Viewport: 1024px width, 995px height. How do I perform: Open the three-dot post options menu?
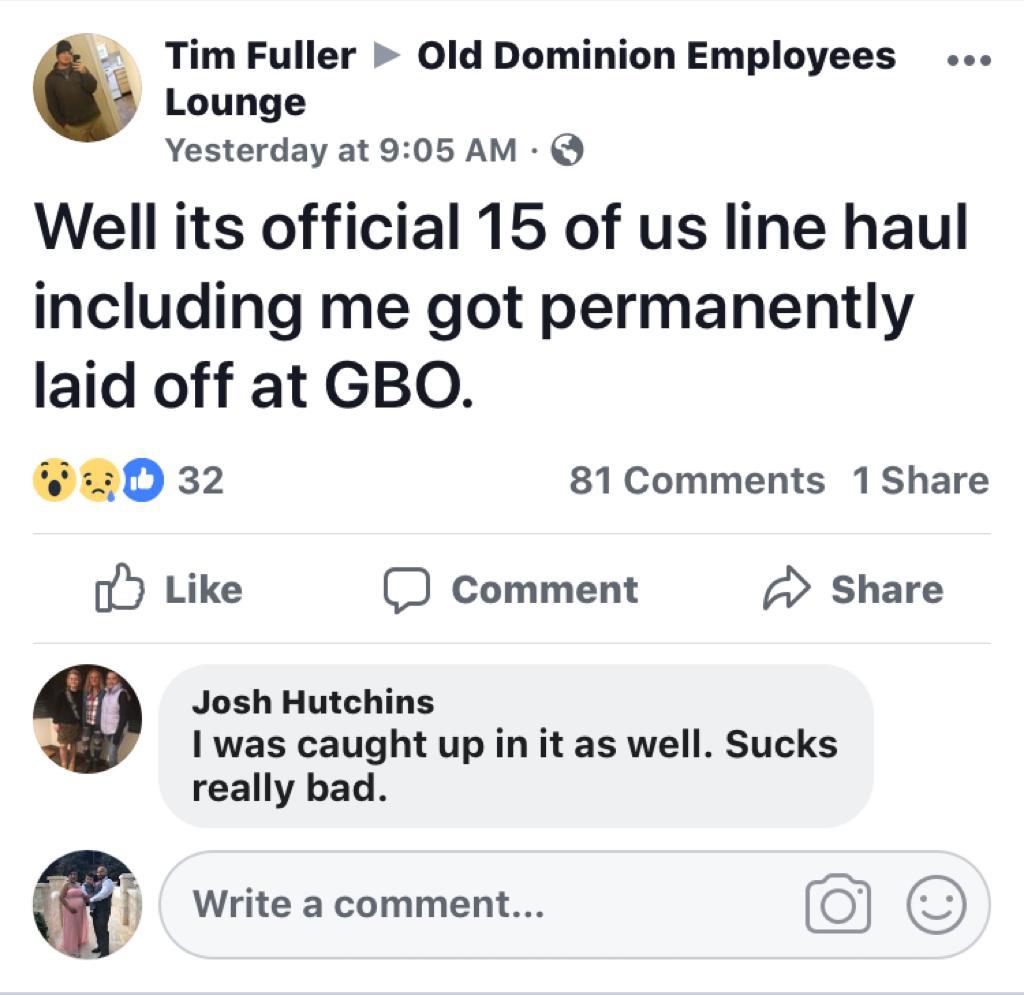[x=969, y=61]
